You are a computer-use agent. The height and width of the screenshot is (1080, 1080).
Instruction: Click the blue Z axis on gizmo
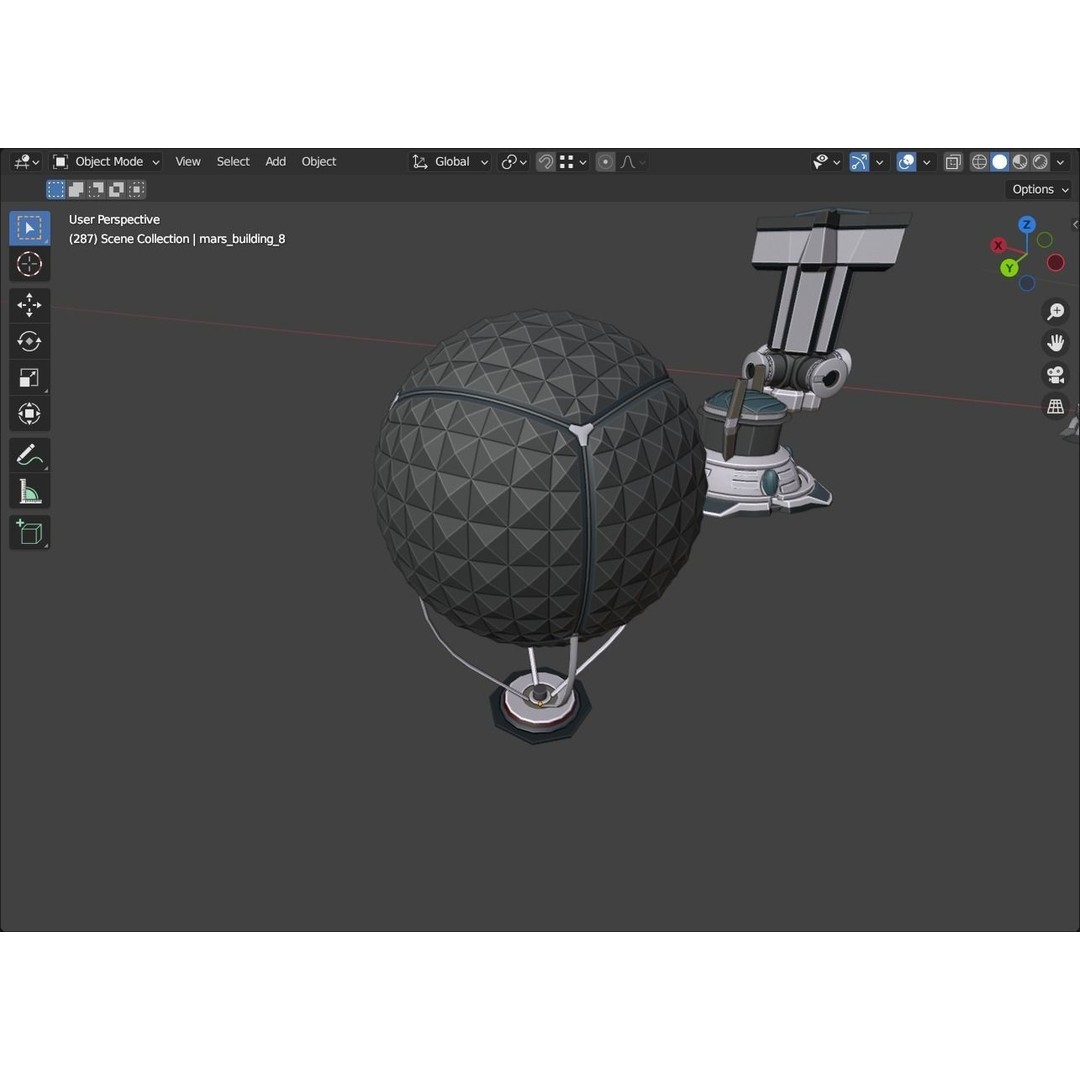click(x=1026, y=225)
